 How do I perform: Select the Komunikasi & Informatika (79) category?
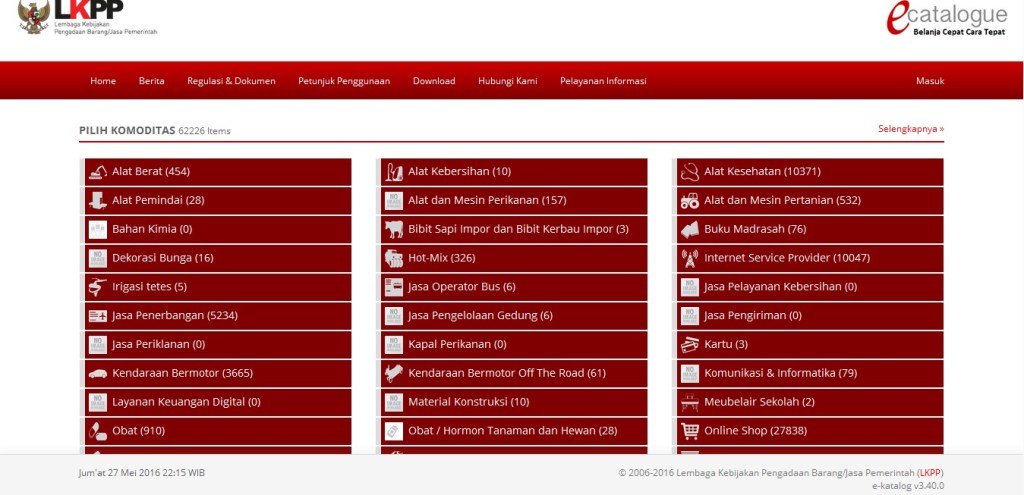click(766, 374)
